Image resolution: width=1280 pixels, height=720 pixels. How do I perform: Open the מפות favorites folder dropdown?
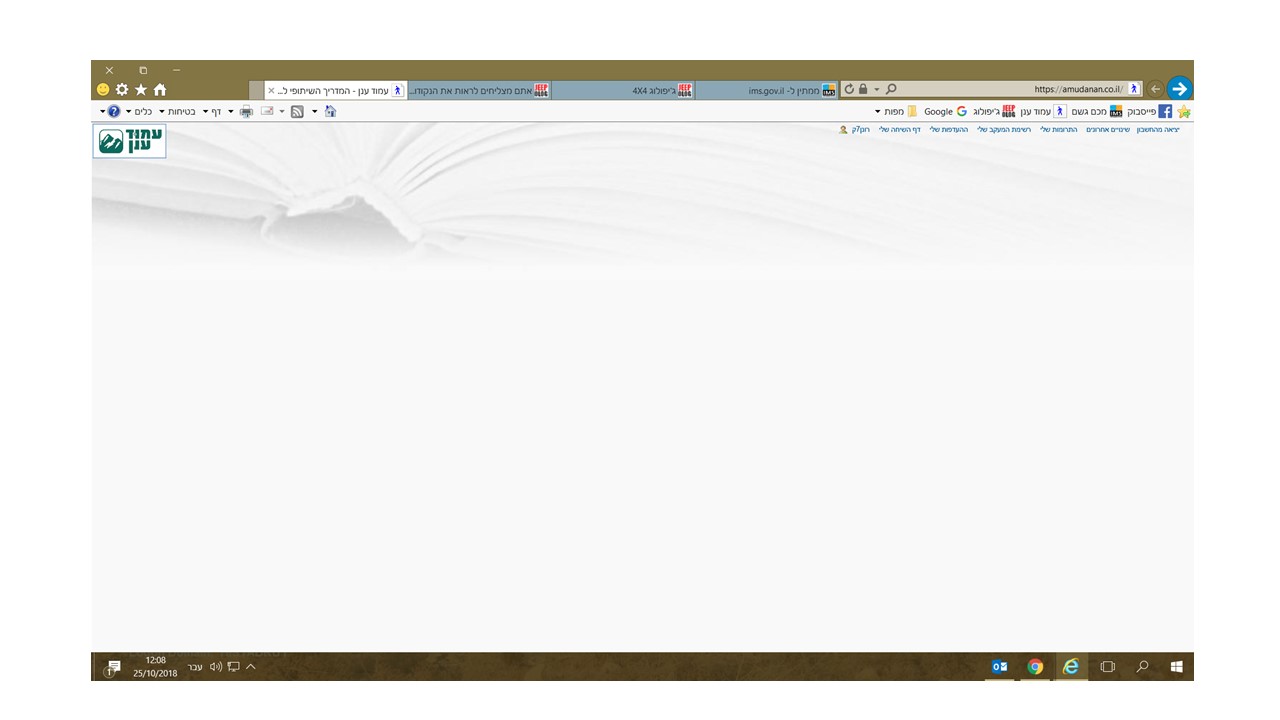[893, 112]
